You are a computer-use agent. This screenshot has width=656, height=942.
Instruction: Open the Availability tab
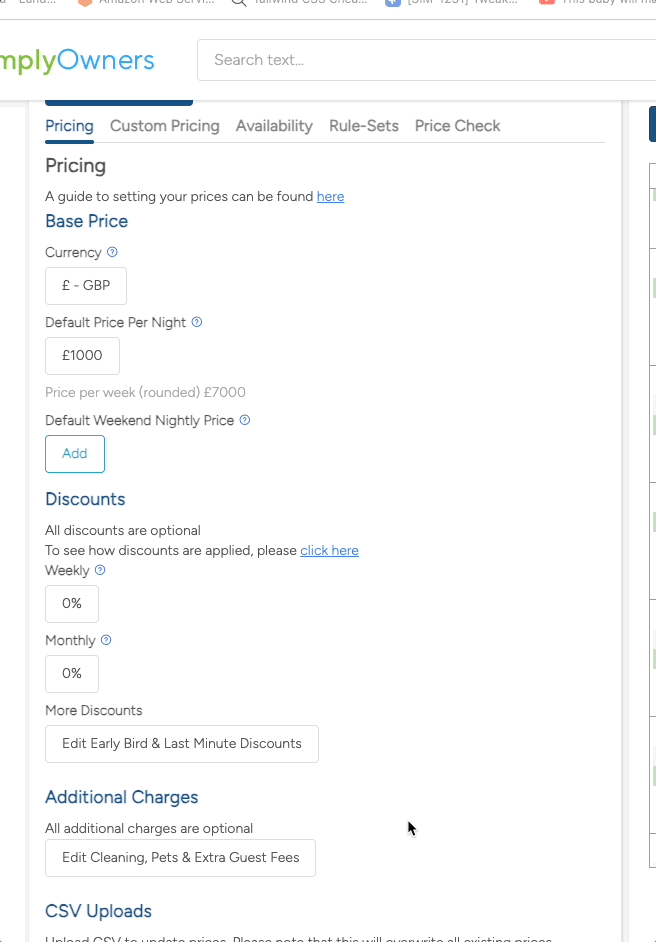click(274, 125)
